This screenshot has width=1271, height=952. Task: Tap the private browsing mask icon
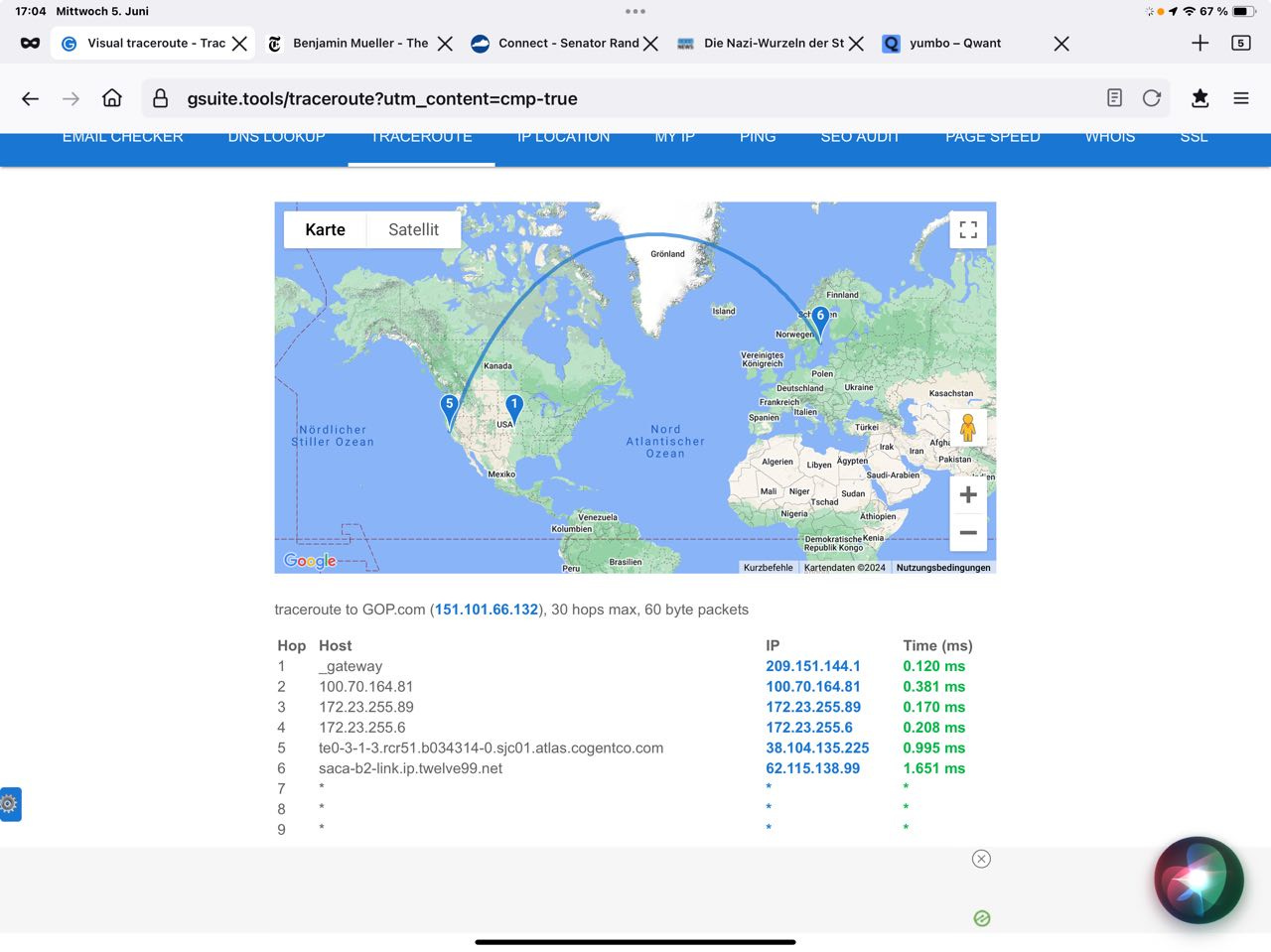[x=30, y=43]
